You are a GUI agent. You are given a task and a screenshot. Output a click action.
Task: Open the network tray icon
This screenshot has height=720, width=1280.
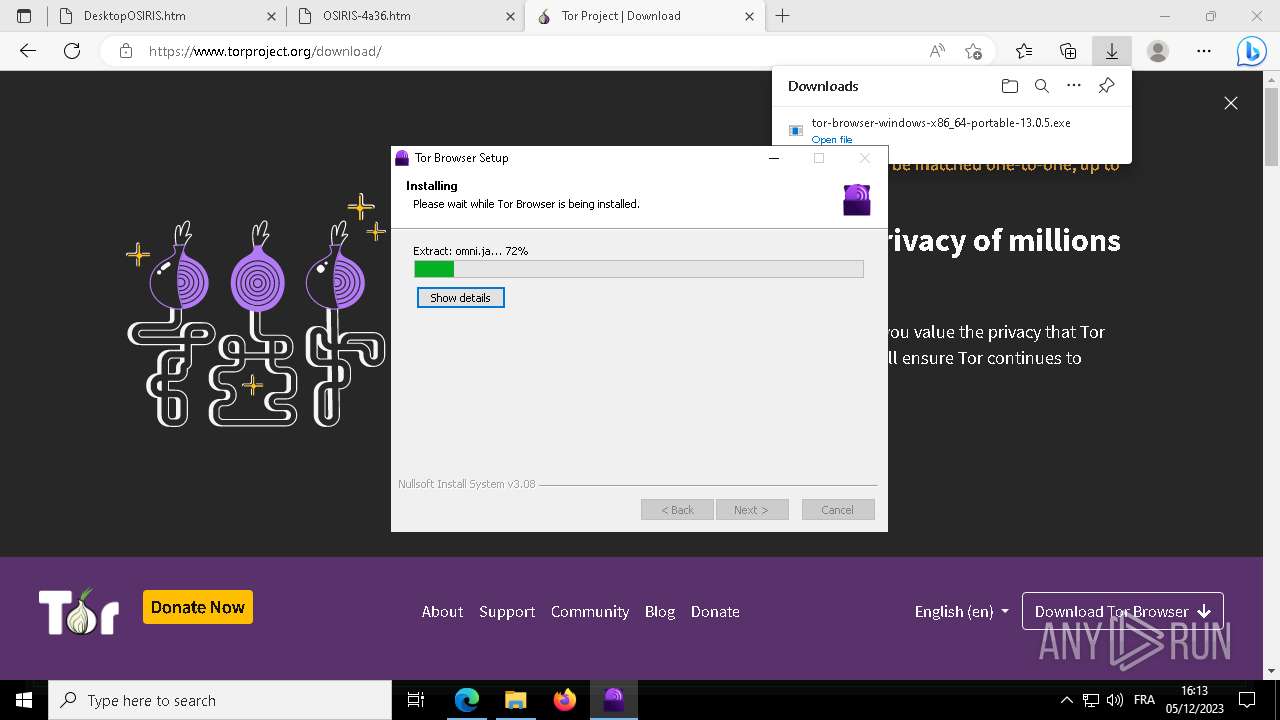[1091, 700]
